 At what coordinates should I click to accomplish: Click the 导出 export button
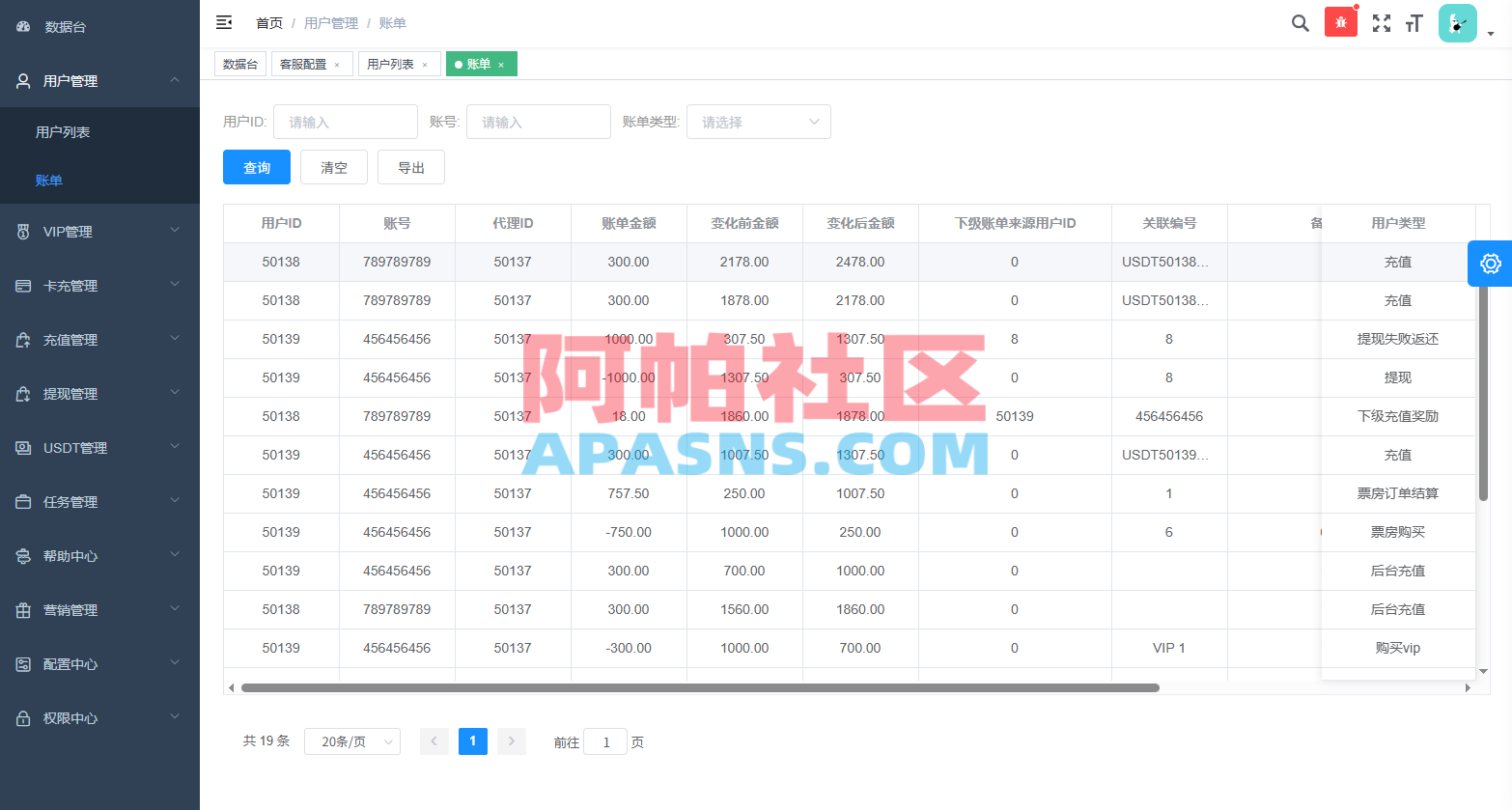411,167
